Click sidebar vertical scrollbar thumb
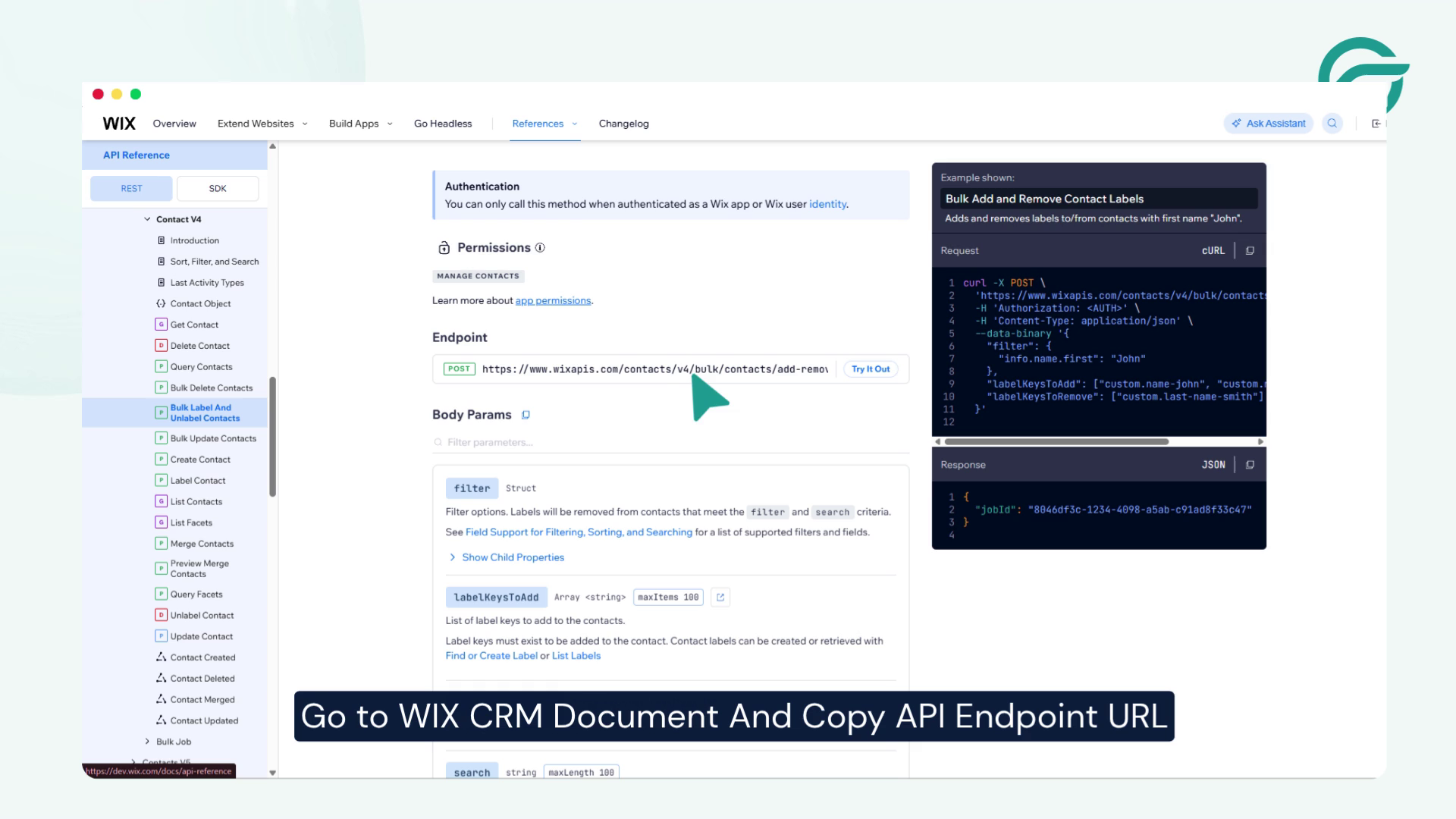 click(x=272, y=437)
